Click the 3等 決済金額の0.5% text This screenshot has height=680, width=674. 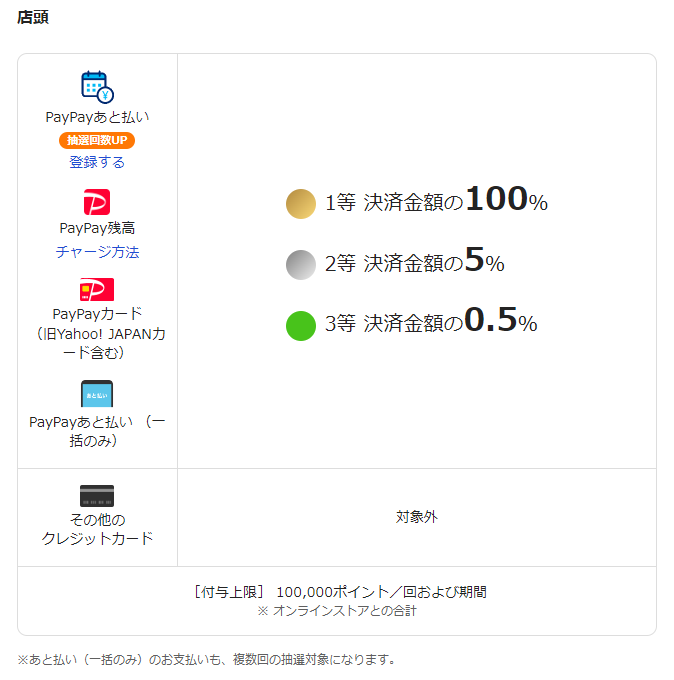431,321
